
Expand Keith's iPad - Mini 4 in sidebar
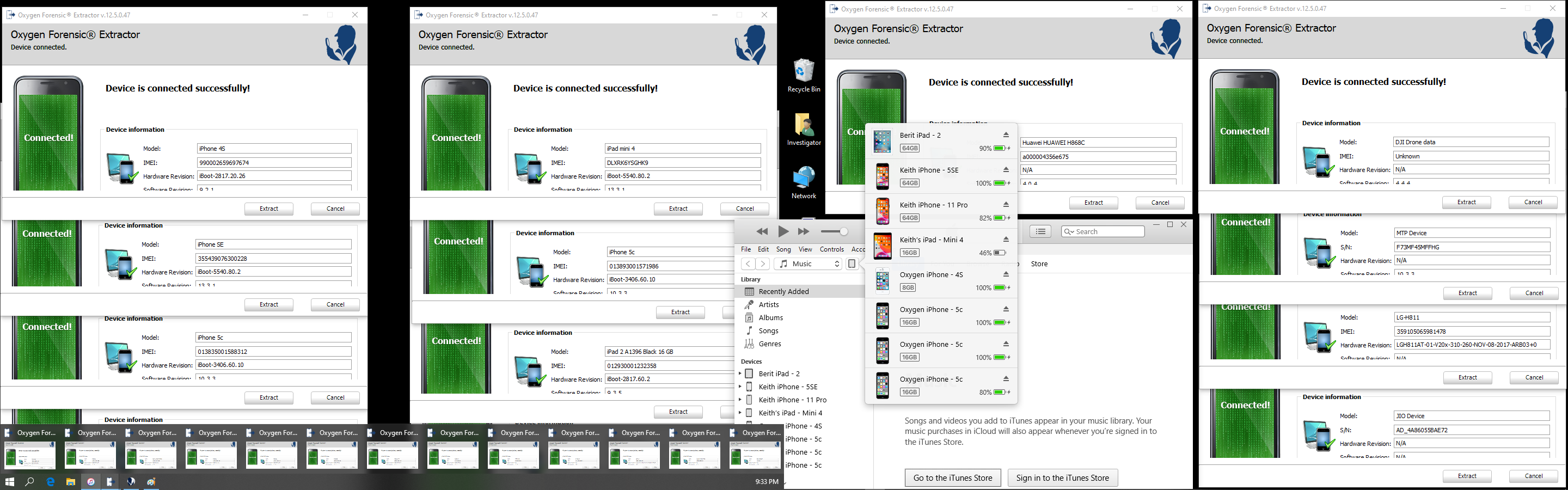[x=739, y=413]
